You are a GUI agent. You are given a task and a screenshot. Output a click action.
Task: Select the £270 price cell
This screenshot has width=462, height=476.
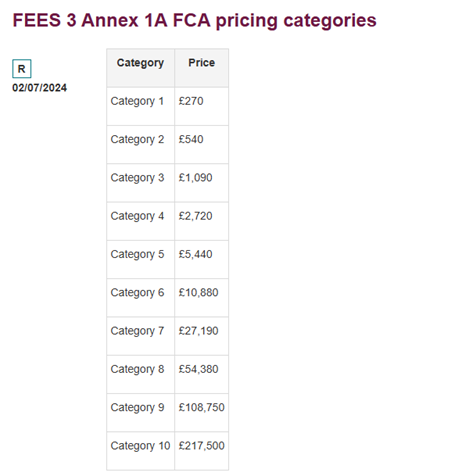(201, 106)
